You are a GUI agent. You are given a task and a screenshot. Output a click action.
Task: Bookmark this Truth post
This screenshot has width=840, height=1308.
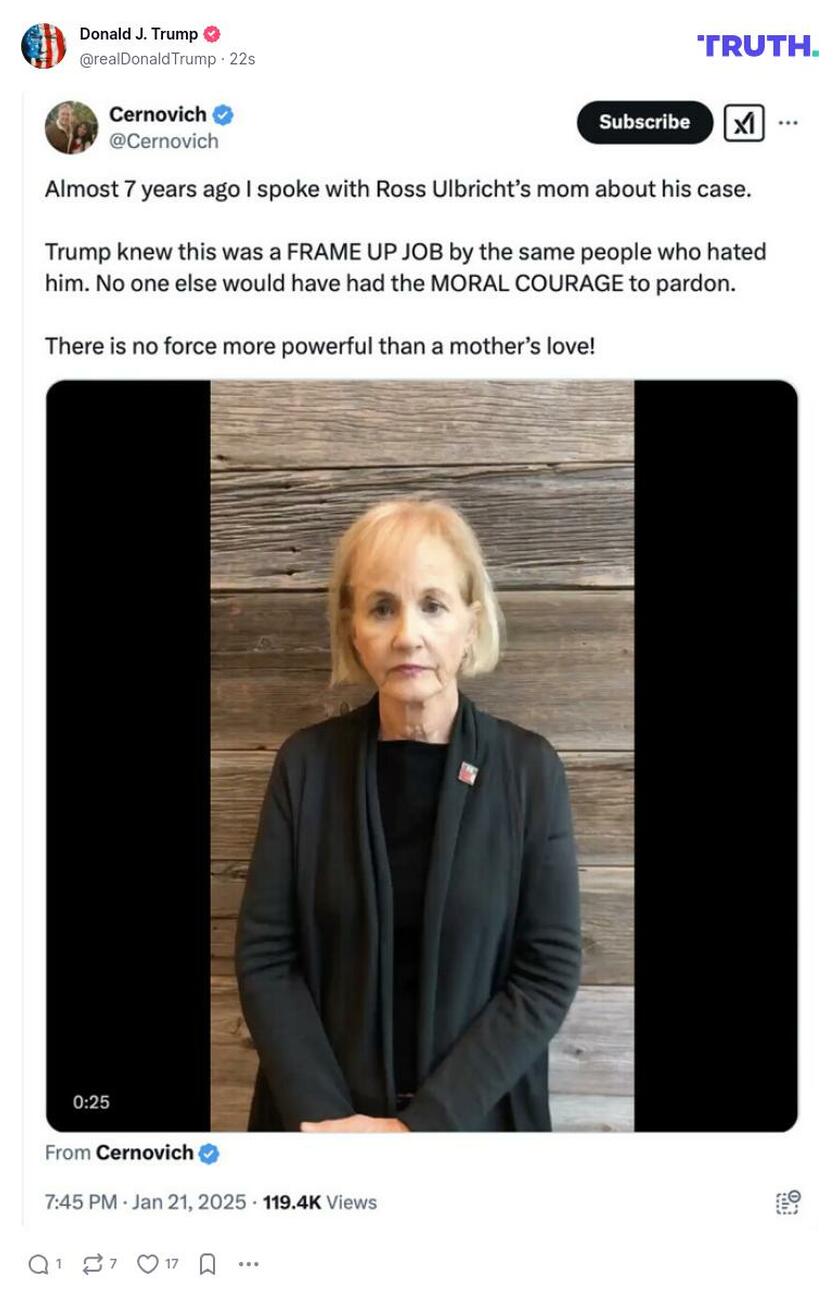click(207, 1265)
